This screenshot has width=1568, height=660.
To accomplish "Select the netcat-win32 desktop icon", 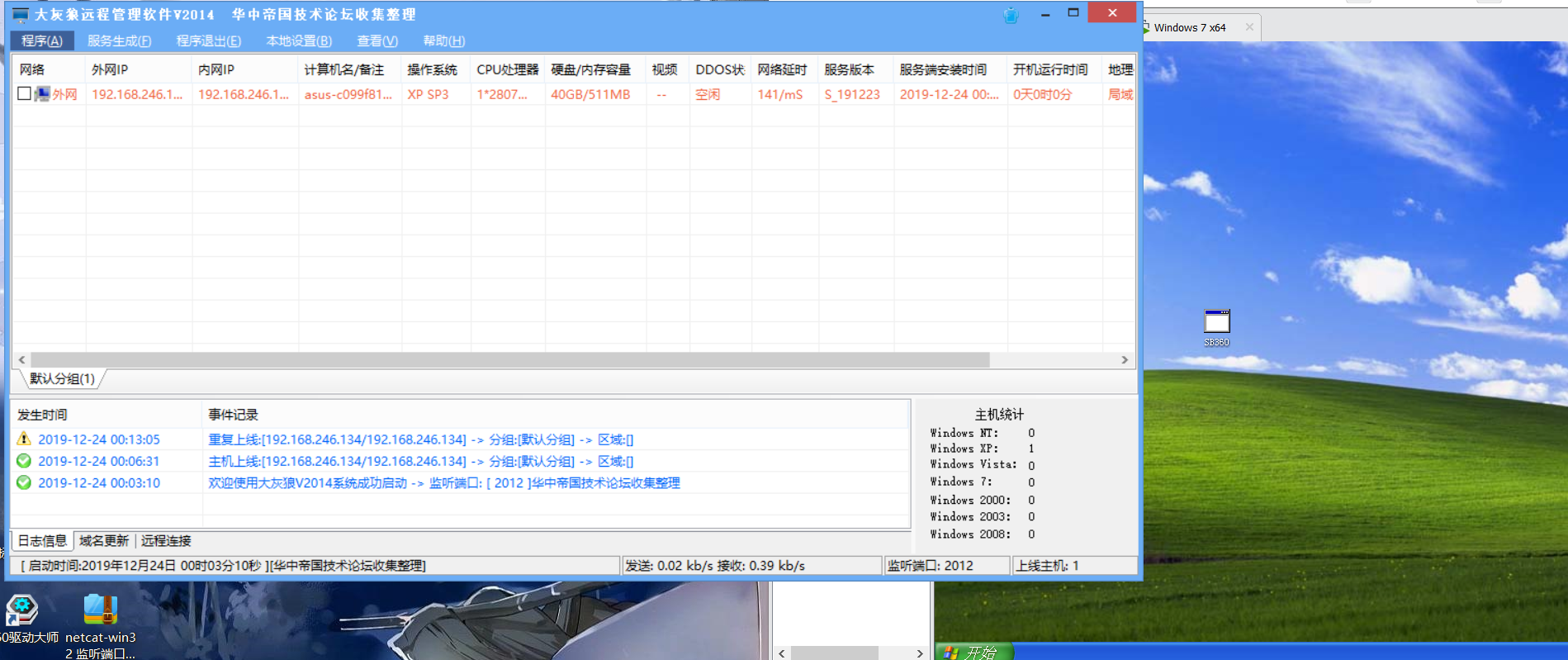I will 101,627.
